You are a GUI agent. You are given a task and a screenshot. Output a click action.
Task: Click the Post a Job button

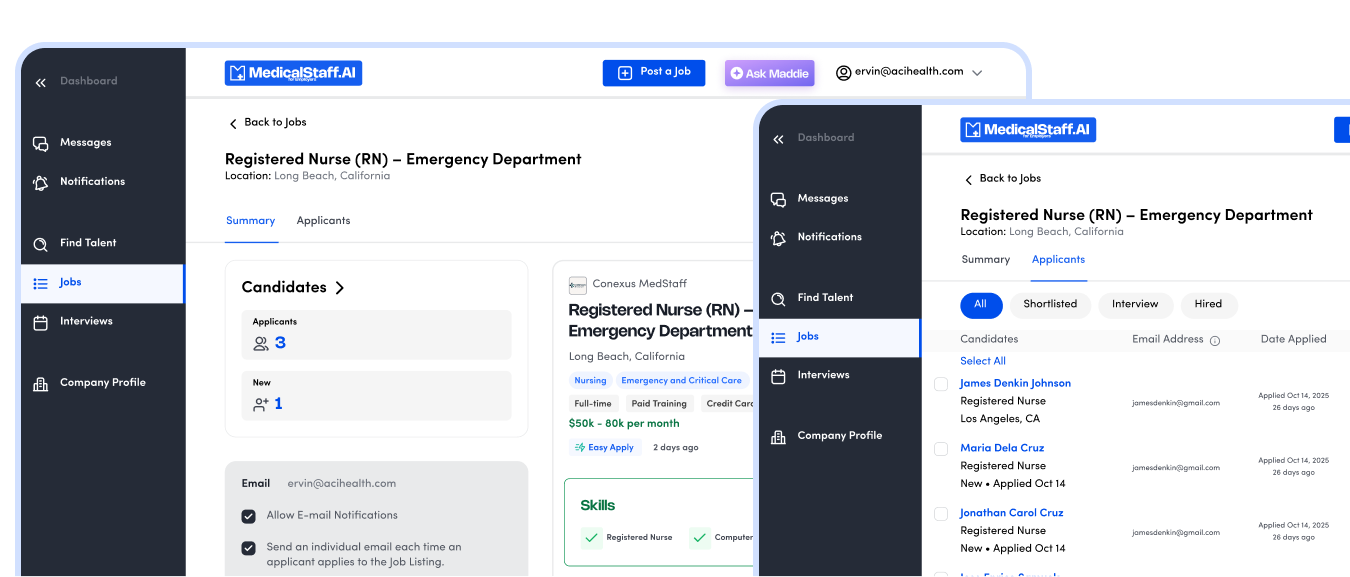653,73
